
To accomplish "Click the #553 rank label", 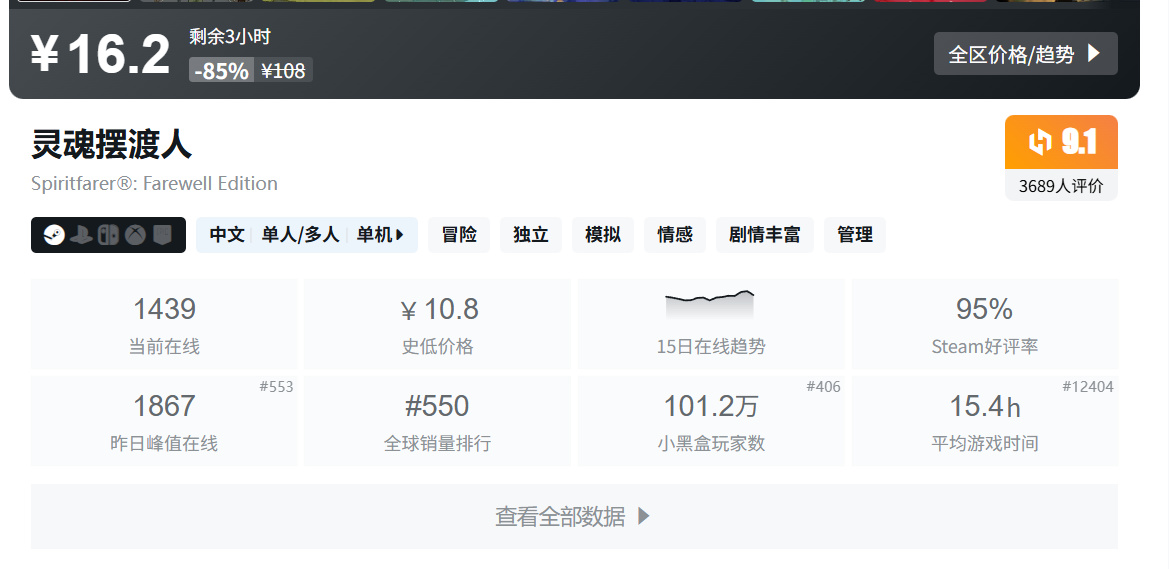I will (276, 386).
